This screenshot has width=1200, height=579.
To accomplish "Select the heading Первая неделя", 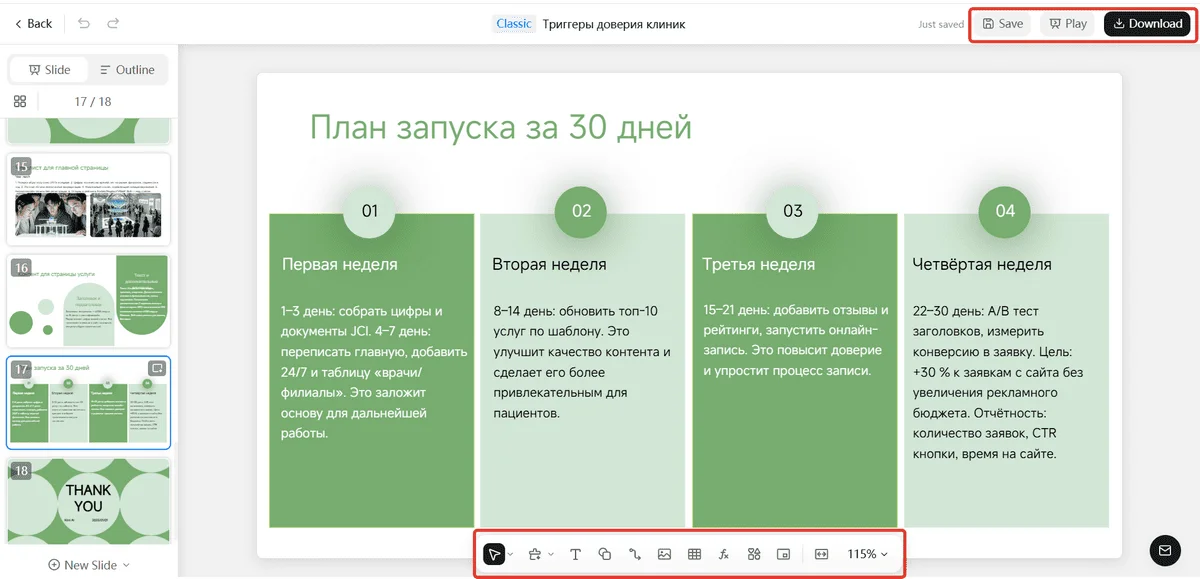I will tap(339, 265).
